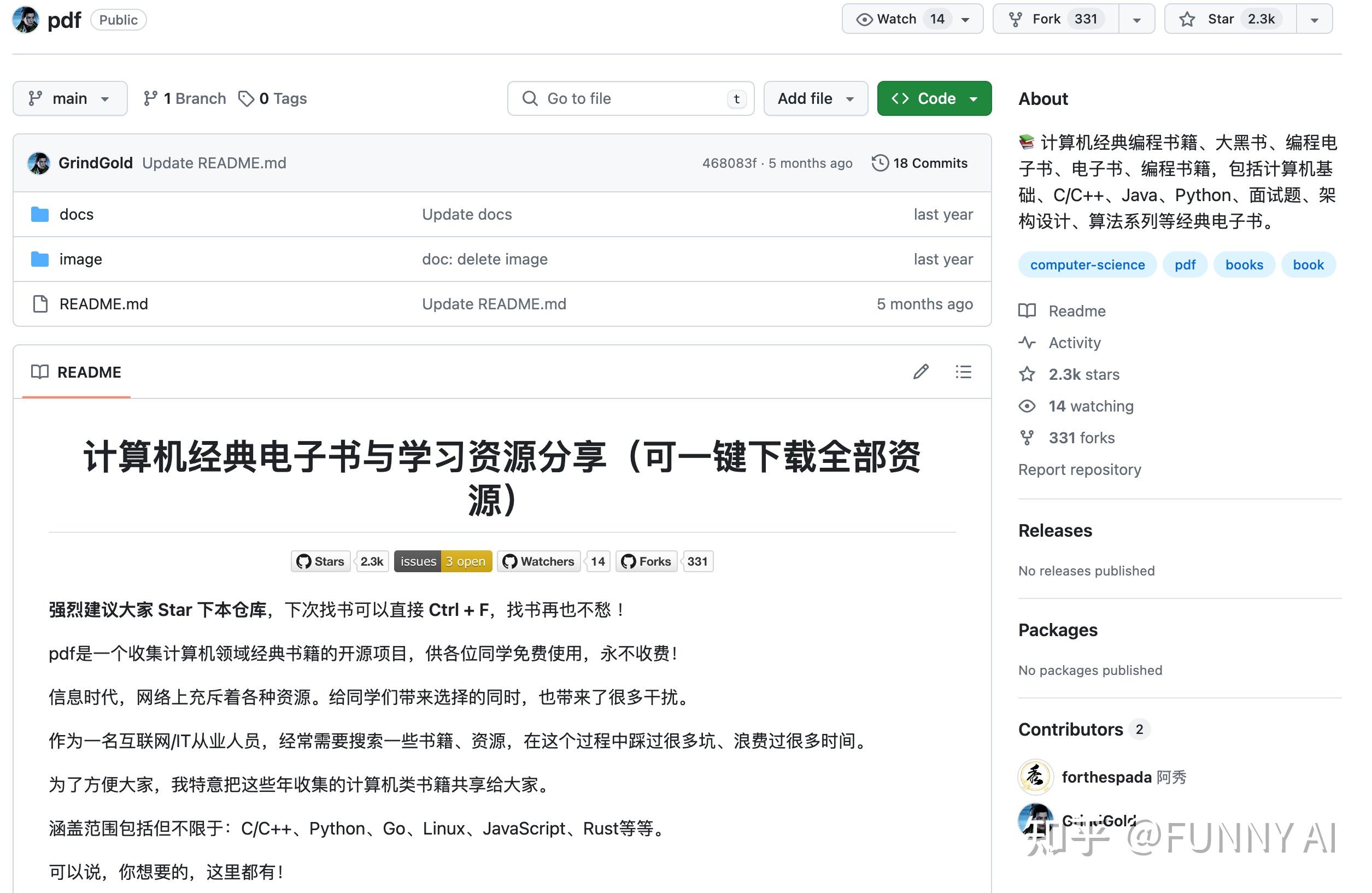Open the docs folder icon
Screen dimensions: 1372x893
tap(39, 214)
